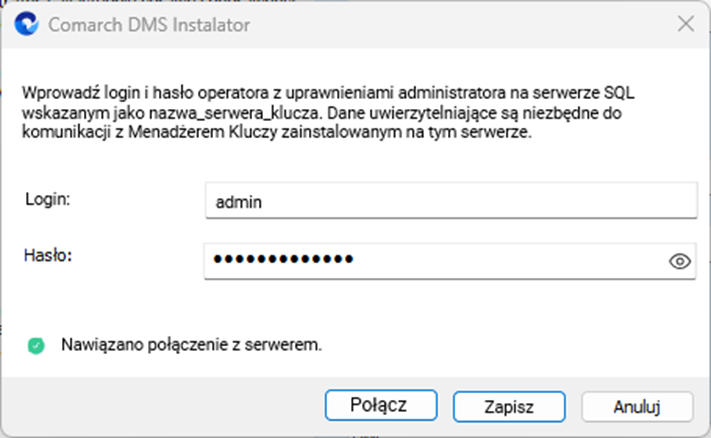Click the "Login:" label
The height and width of the screenshot is (438, 711).
point(48,199)
